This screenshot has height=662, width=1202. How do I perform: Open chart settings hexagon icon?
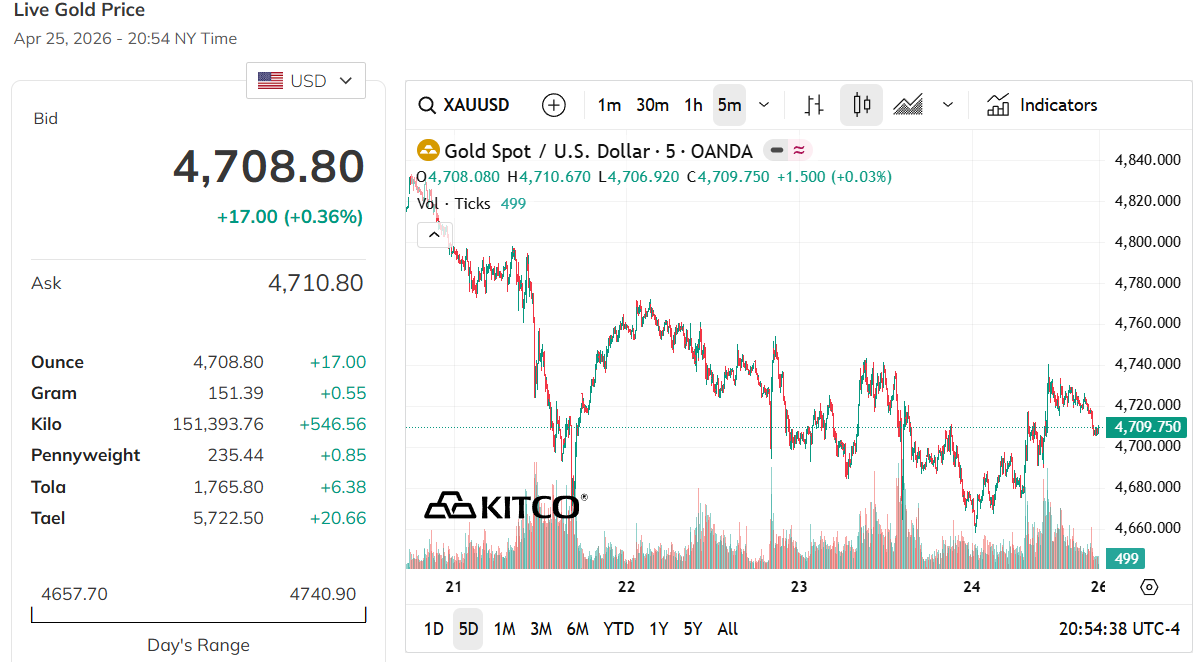pos(1149,587)
